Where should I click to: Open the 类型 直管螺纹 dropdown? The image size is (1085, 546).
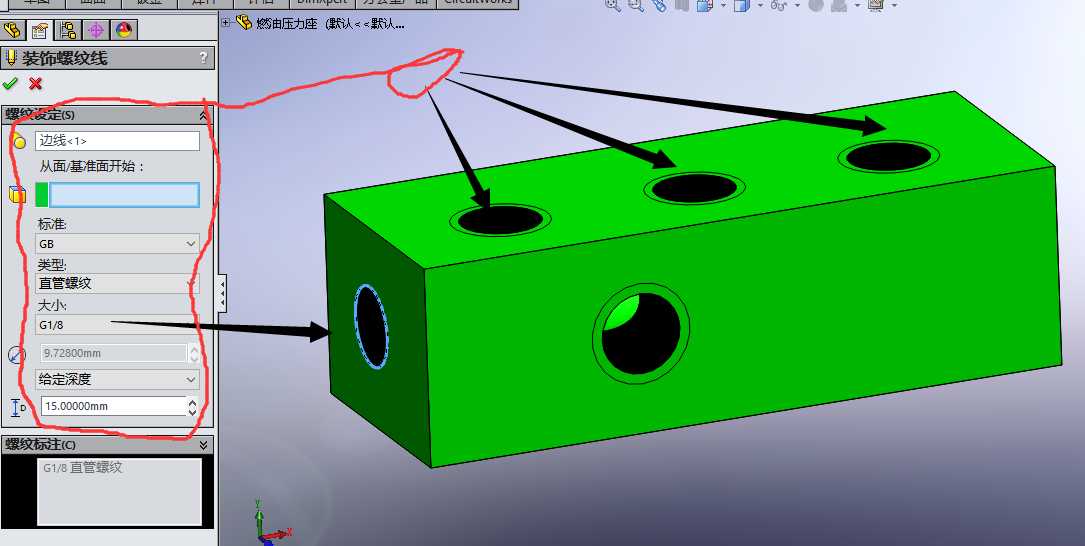click(x=192, y=284)
